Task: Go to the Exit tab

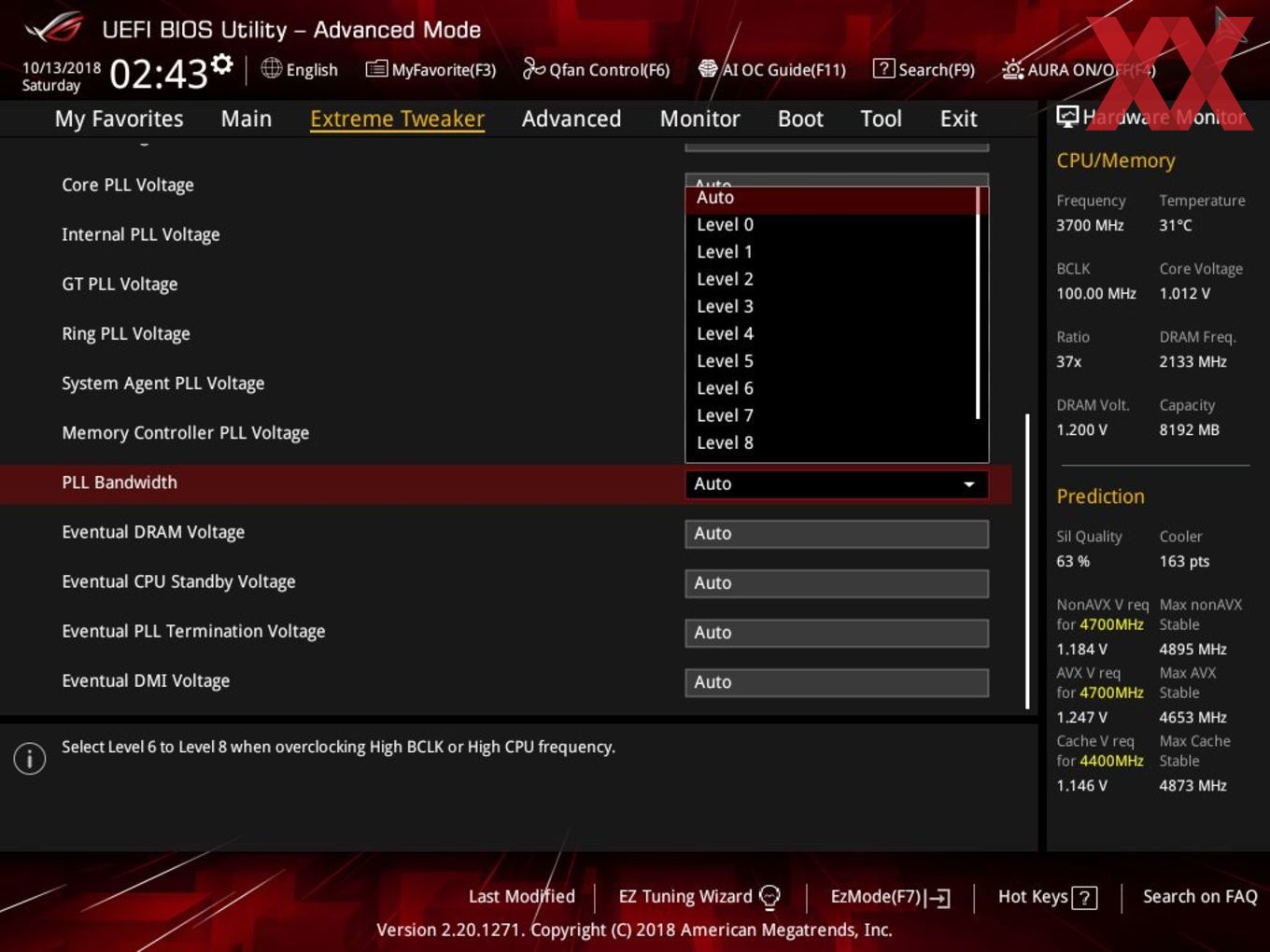Action: (958, 119)
